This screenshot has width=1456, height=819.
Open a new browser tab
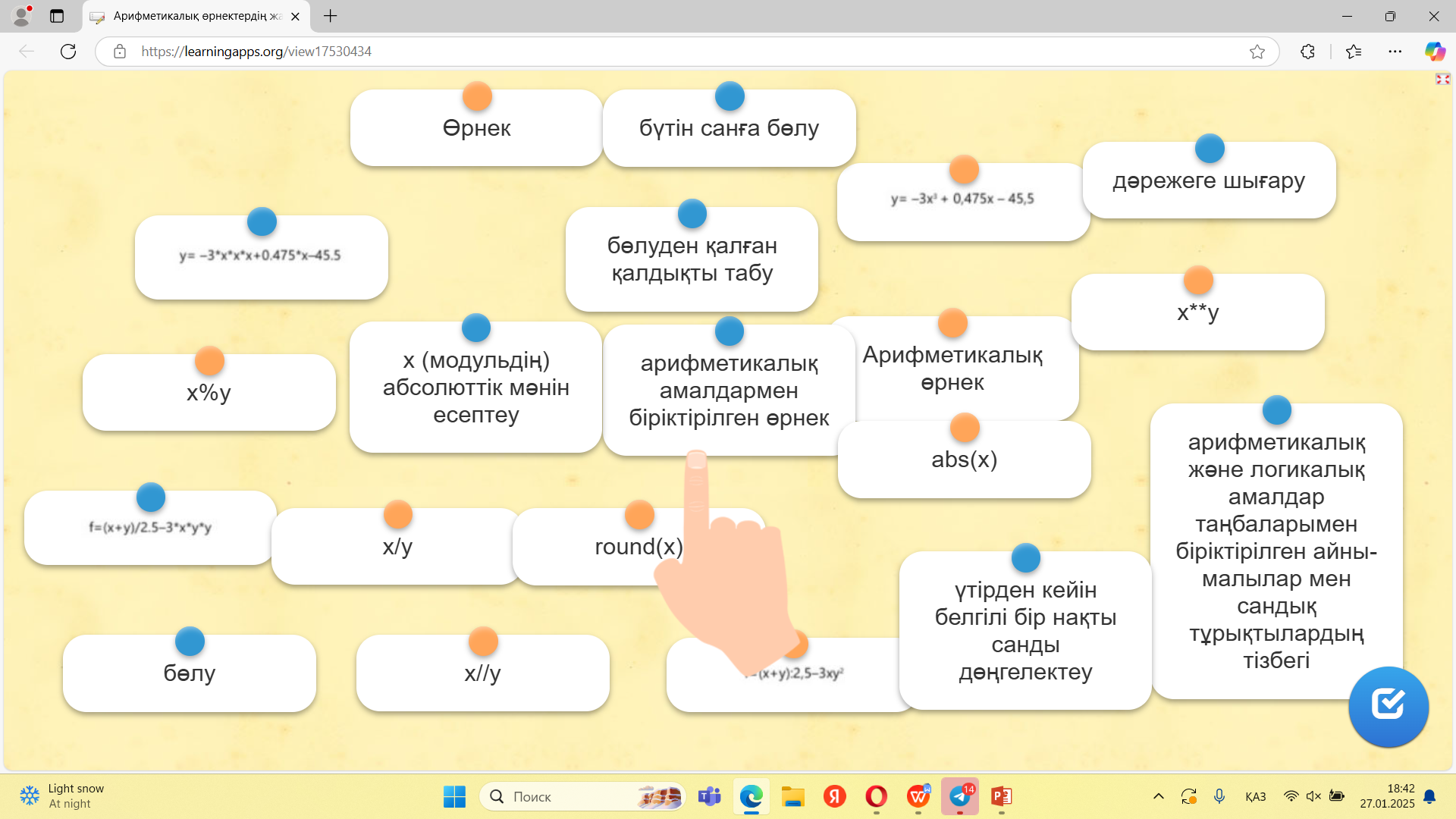tap(330, 16)
